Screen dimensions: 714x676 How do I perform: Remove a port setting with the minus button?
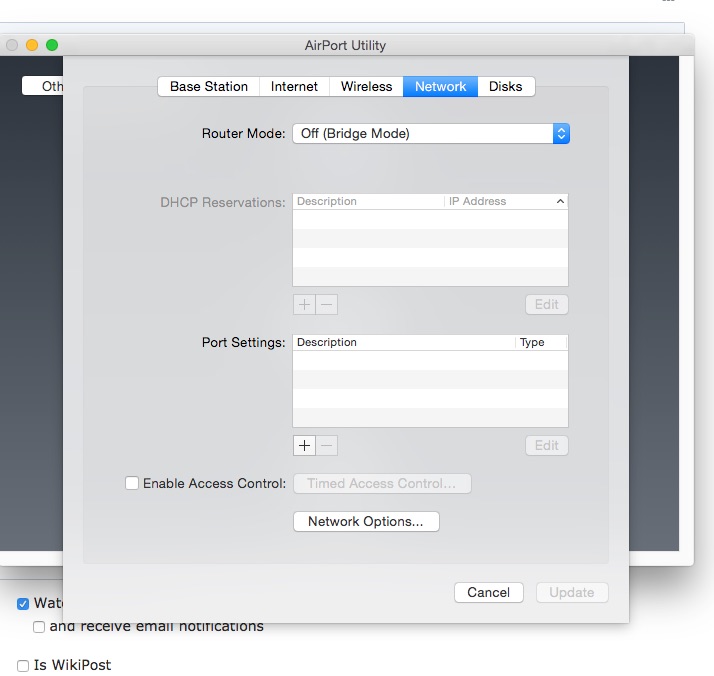pyautogui.click(x=326, y=445)
